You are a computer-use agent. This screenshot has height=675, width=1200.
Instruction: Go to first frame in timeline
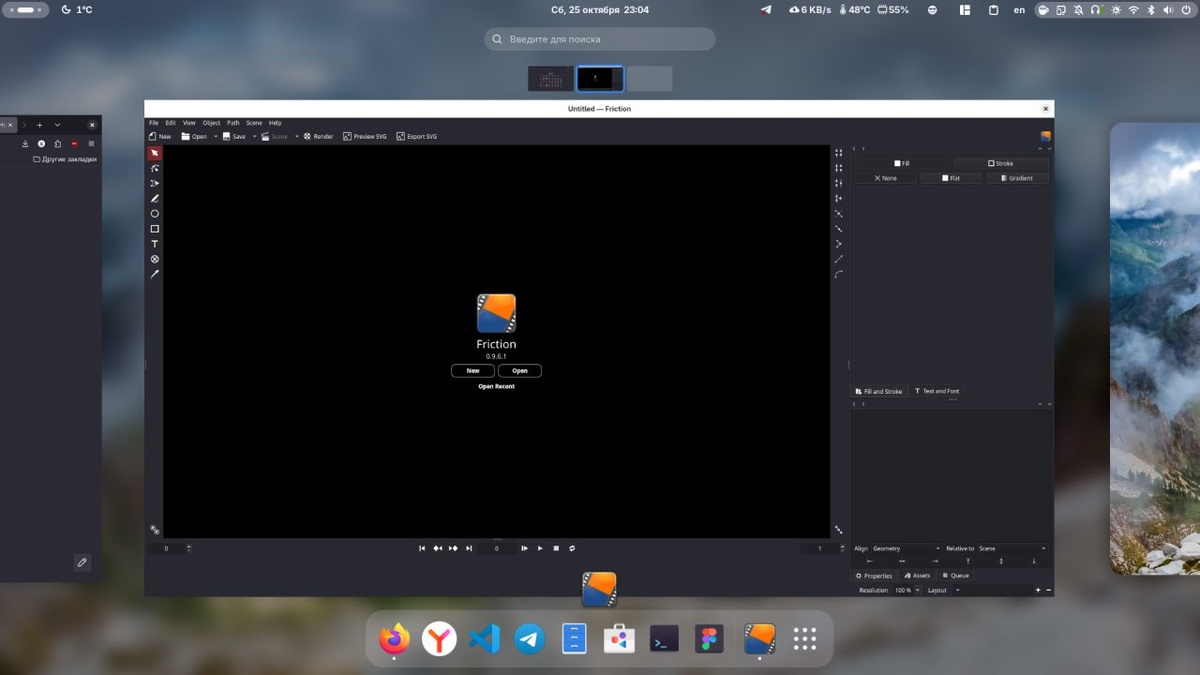[422, 548]
